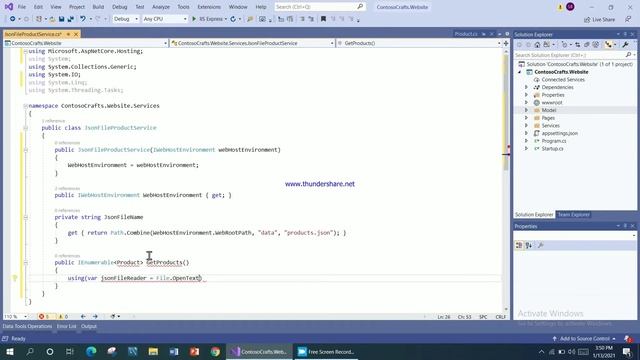This screenshot has height=360, width=640.
Task: Open the Data Tools Operations tab
Action: pyautogui.click(x=27, y=326)
